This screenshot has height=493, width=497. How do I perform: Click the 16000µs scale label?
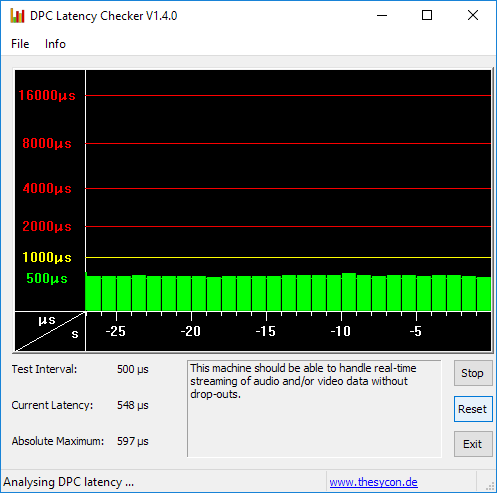[47, 95]
